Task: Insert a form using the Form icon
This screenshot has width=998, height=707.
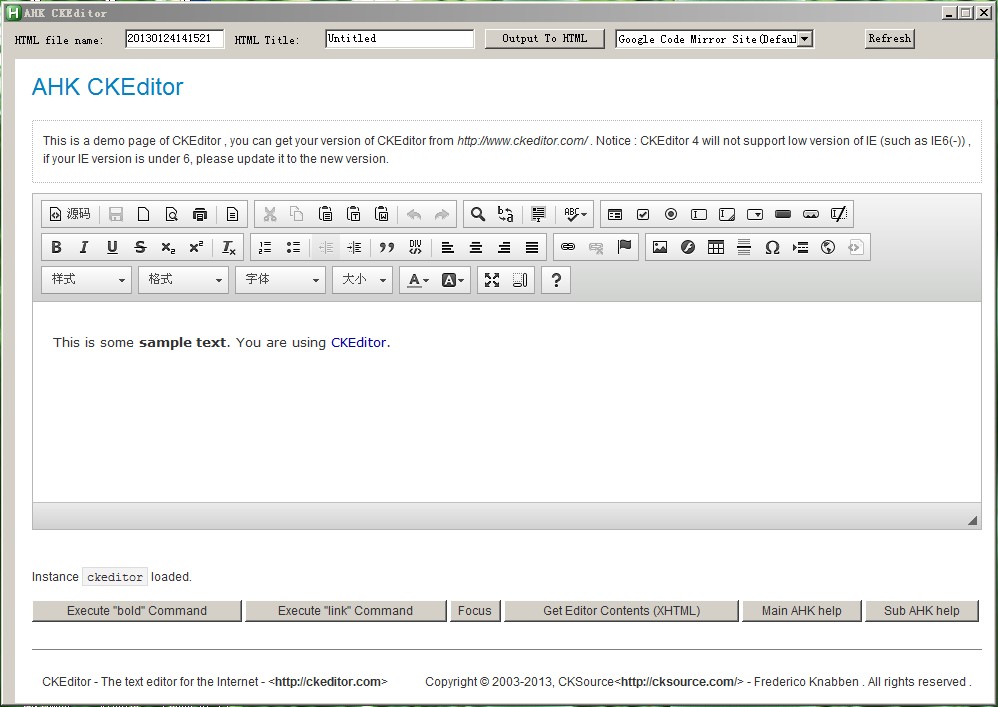Action: [x=615, y=214]
